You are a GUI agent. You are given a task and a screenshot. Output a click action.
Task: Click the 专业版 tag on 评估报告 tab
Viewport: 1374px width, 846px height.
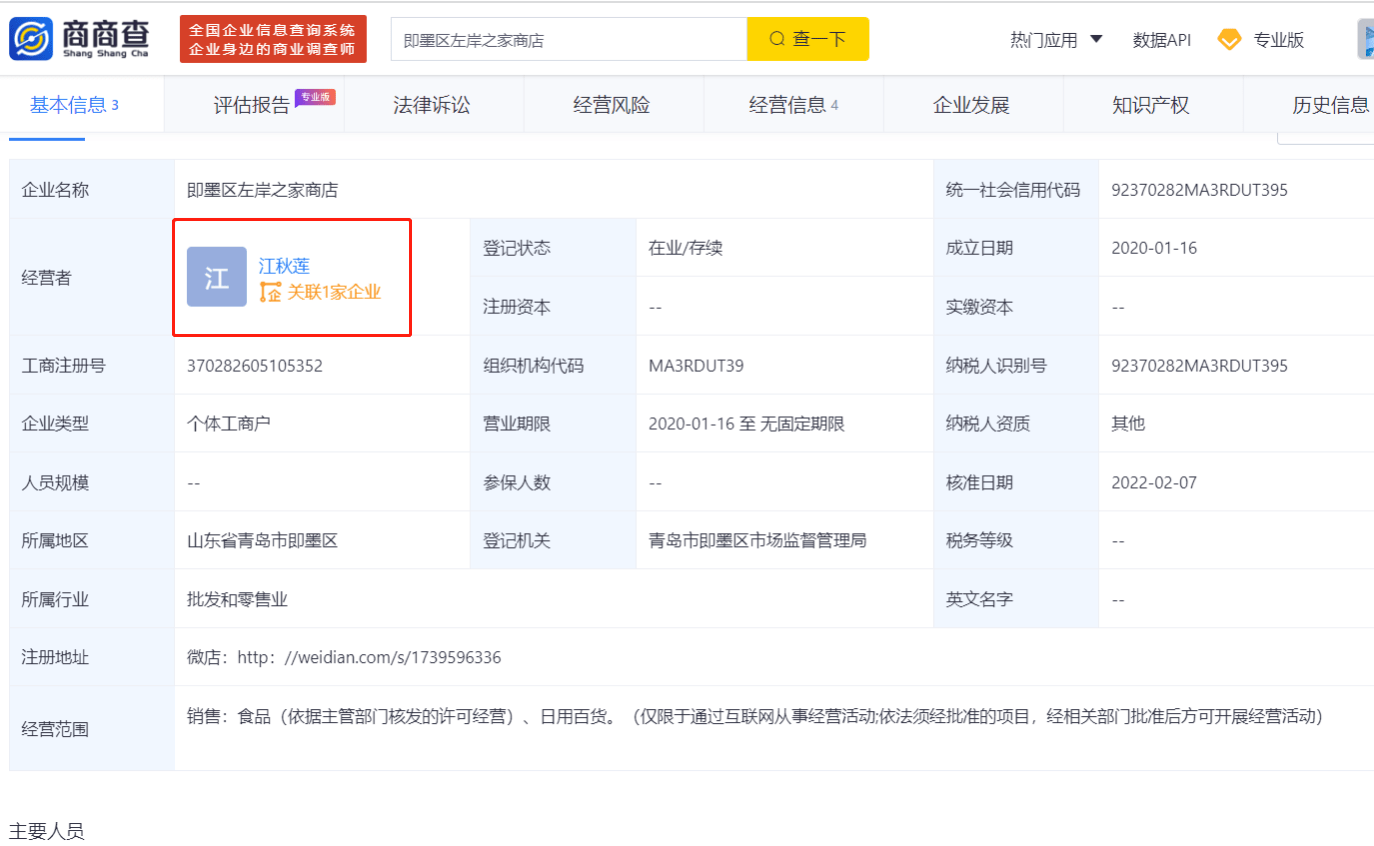click(x=315, y=97)
